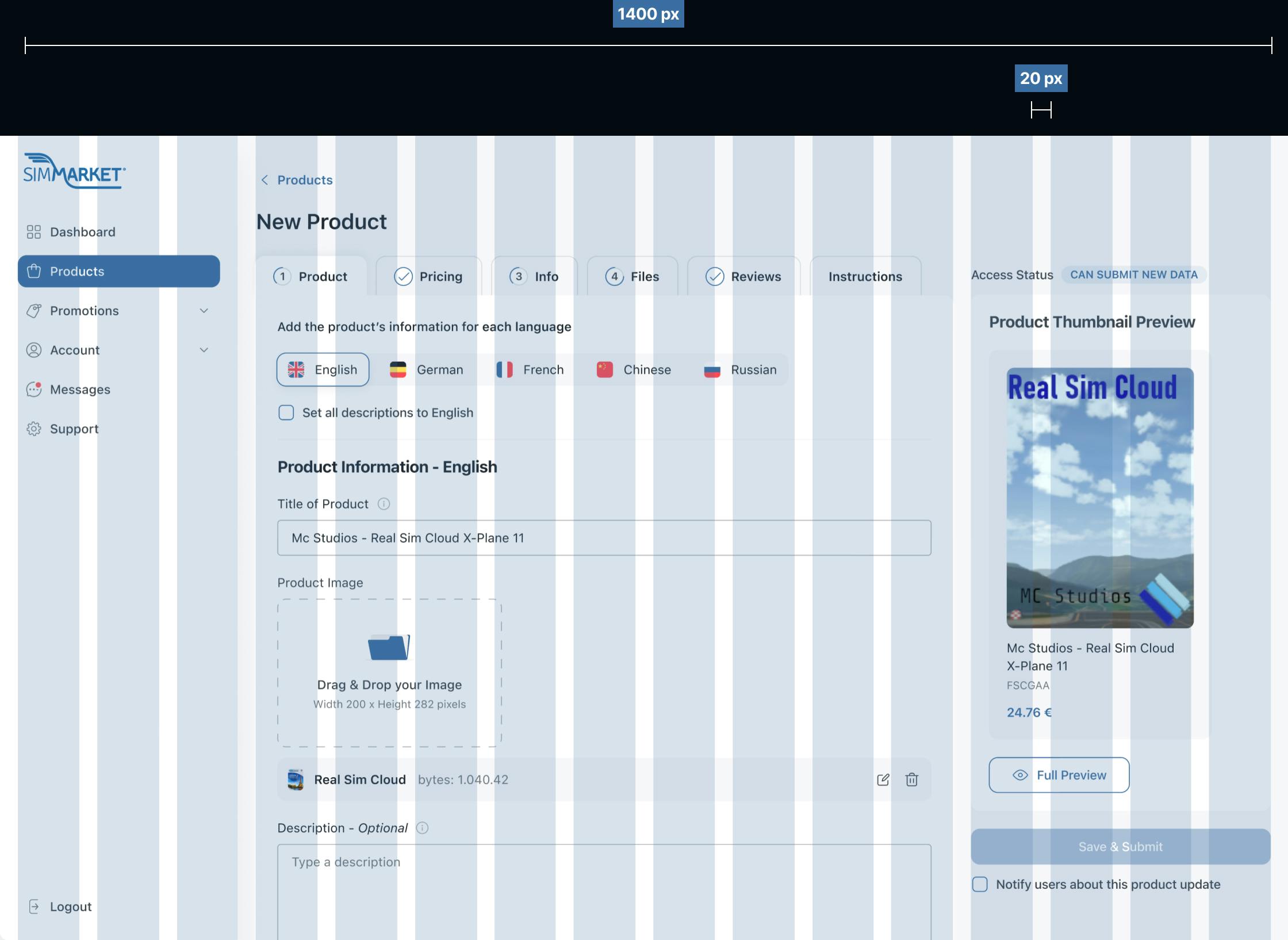This screenshot has height=940, width=1288.
Task: Click the Title of Product input field
Action: point(604,538)
